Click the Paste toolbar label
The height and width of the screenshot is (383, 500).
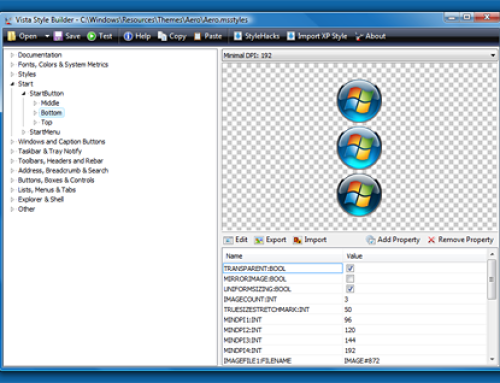point(213,36)
